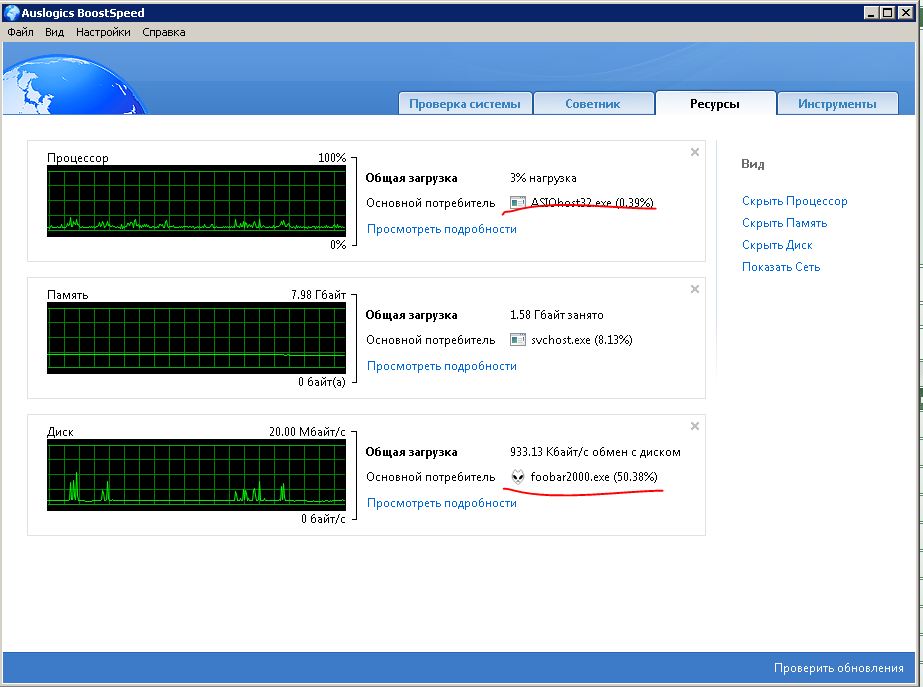
Task: Close the Память panel with its X
Action: click(x=695, y=289)
